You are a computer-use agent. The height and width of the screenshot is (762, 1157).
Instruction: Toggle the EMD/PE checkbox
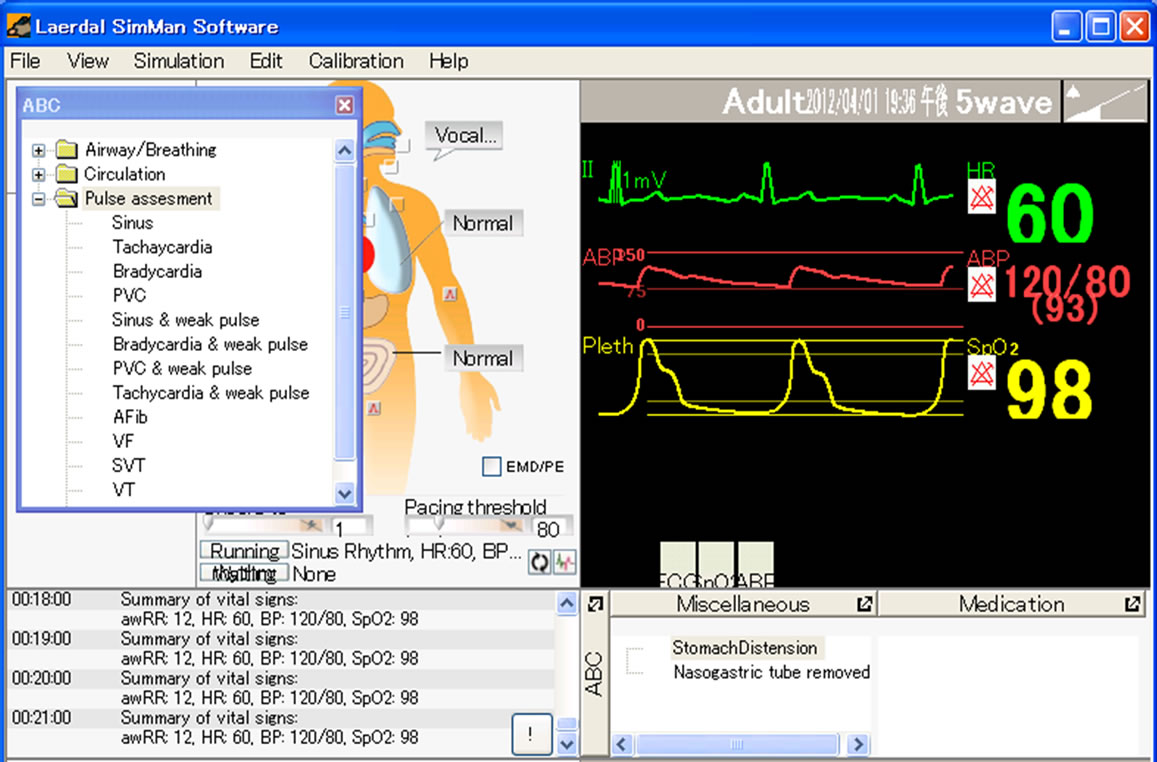click(491, 466)
